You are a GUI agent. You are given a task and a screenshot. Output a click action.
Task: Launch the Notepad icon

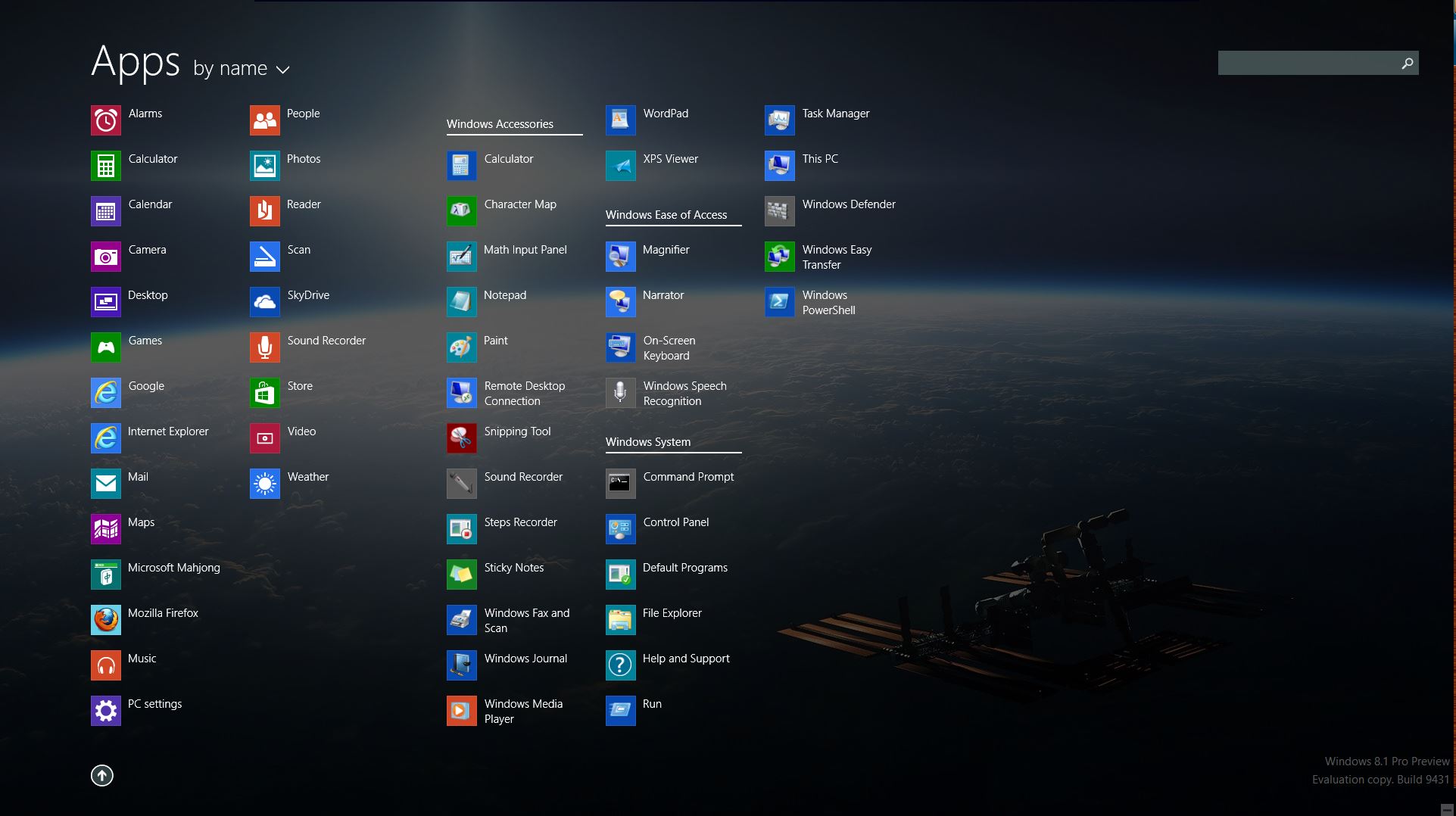(x=462, y=302)
